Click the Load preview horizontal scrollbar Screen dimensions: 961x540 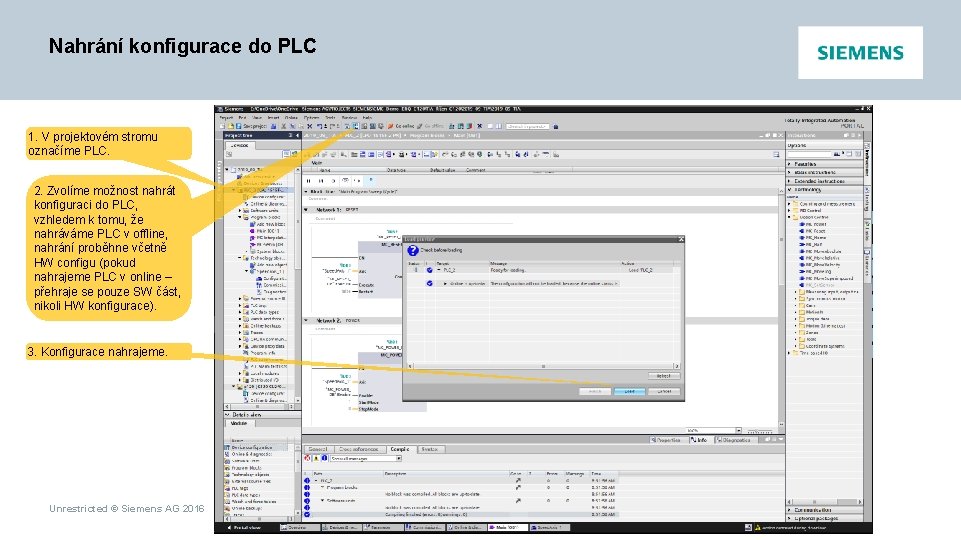click(x=543, y=366)
